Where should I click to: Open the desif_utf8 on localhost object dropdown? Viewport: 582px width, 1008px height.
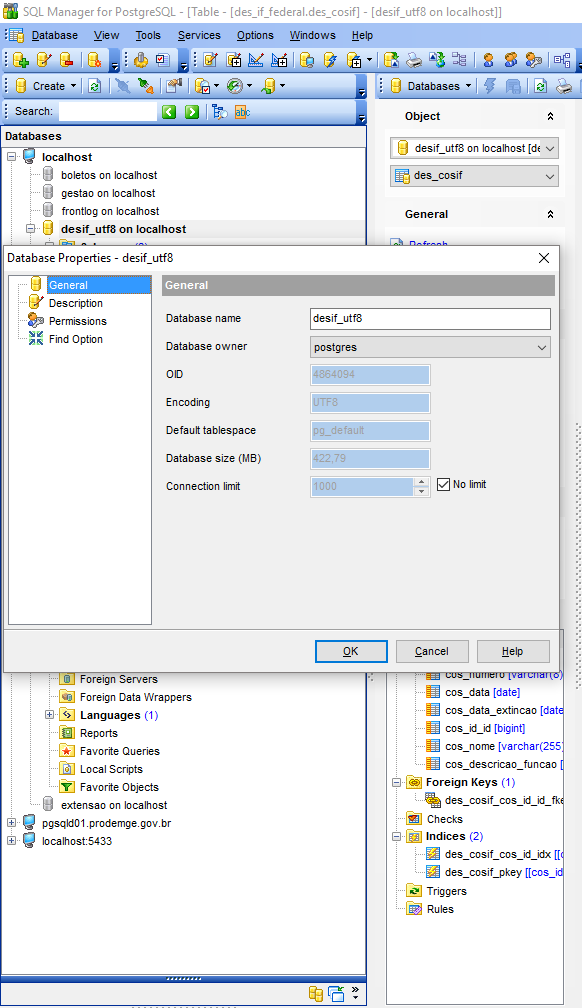pyautogui.click(x=550, y=148)
